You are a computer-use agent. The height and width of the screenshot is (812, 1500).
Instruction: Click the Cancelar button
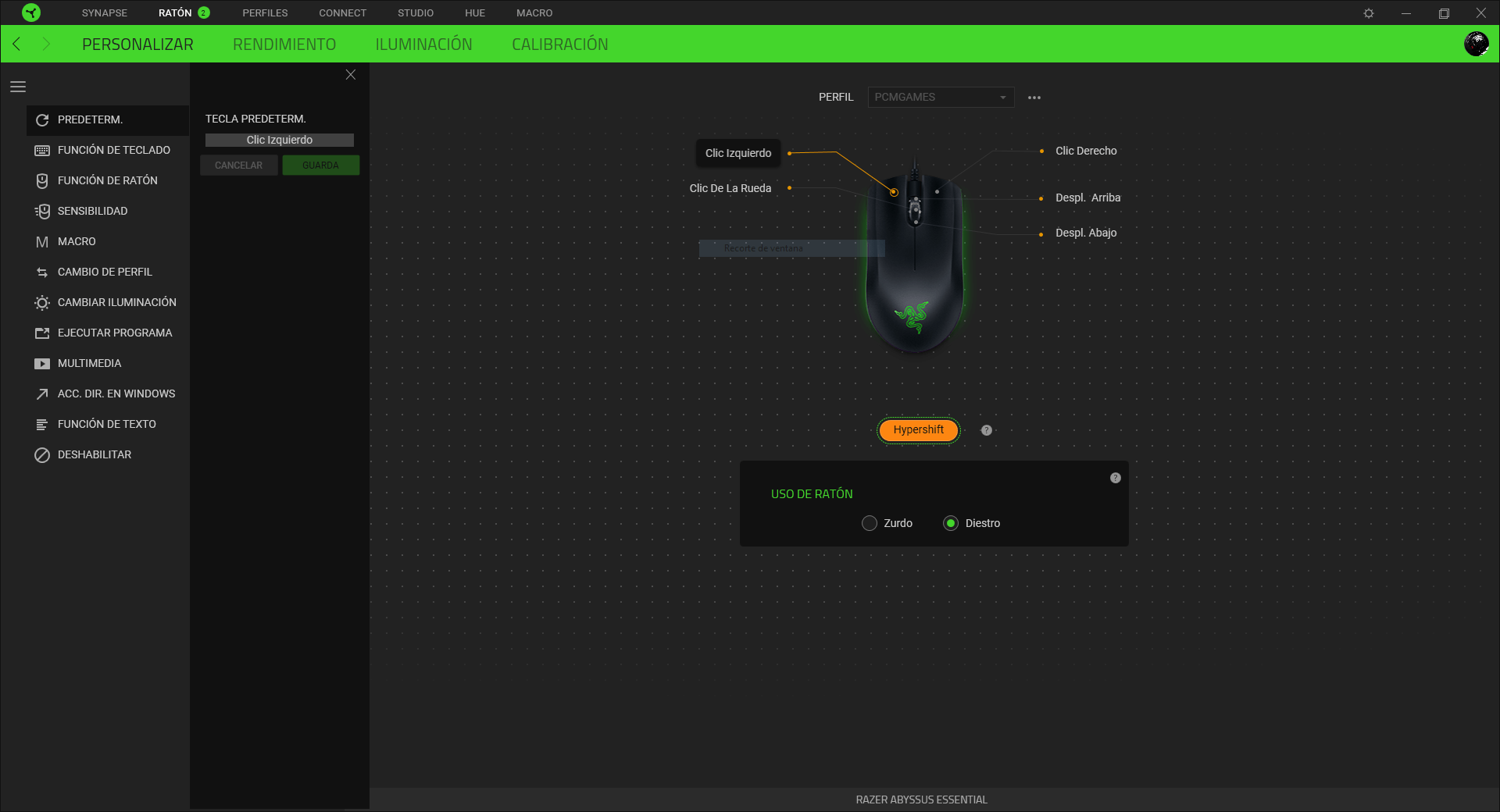(x=239, y=166)
